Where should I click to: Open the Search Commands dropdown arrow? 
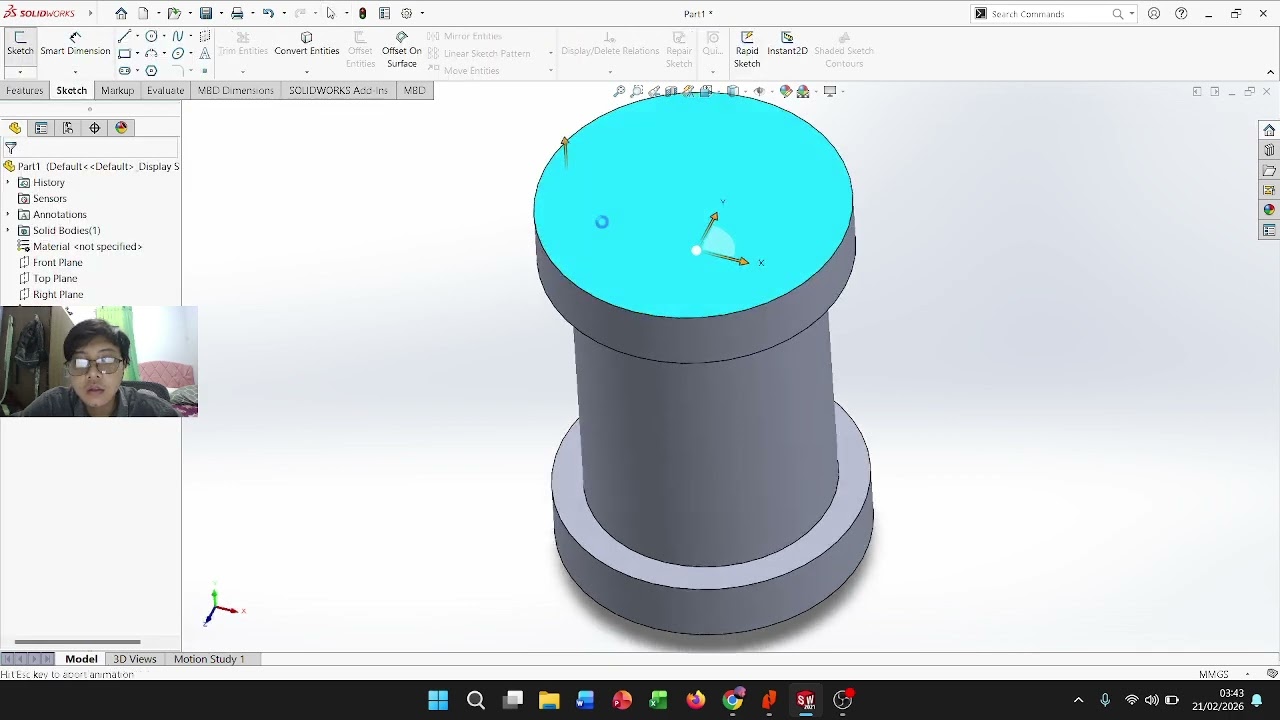pyautogui.click(x=1132, y=14)
